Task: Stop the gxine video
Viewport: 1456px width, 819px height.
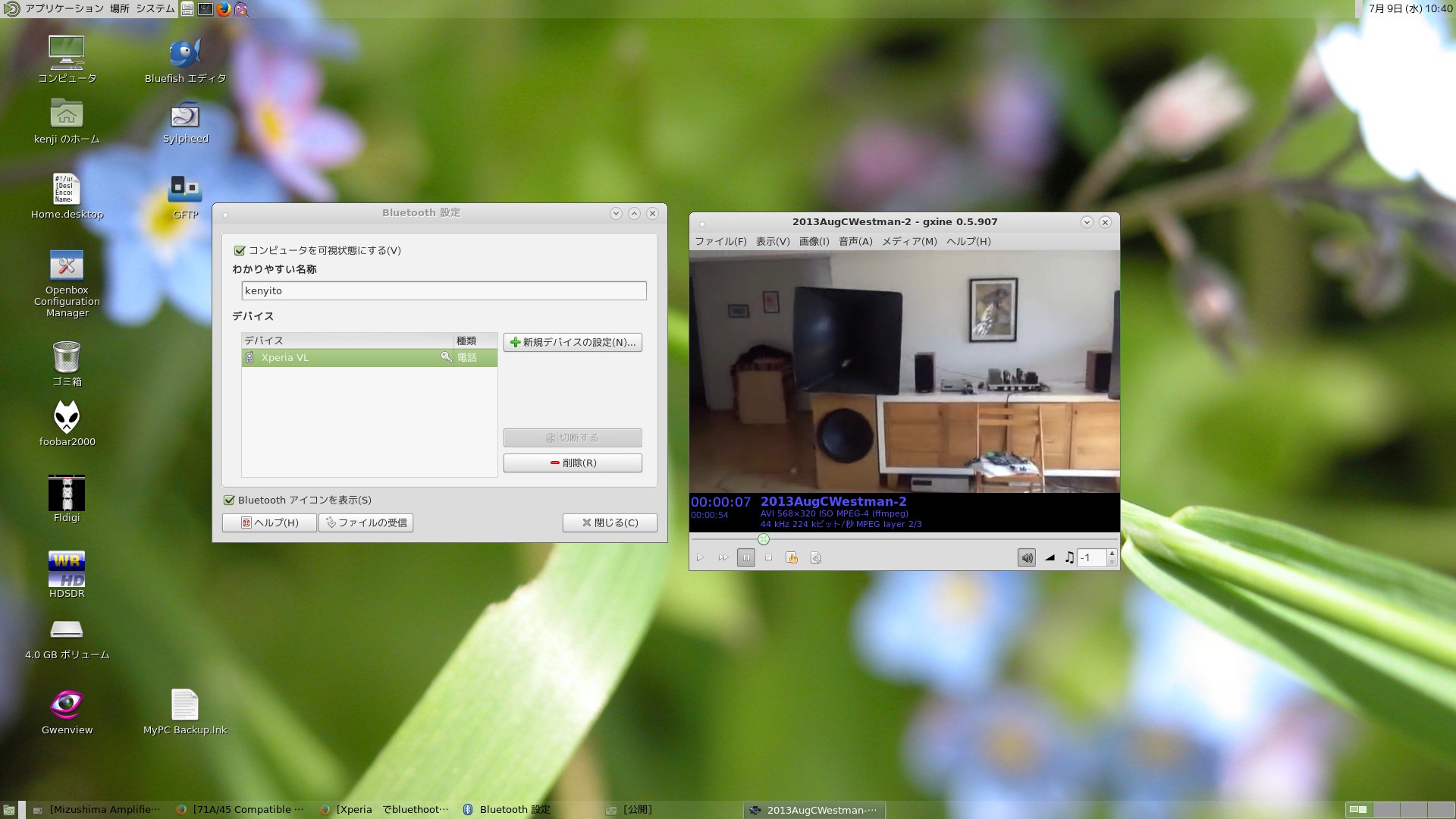Action: coord(769,558)
